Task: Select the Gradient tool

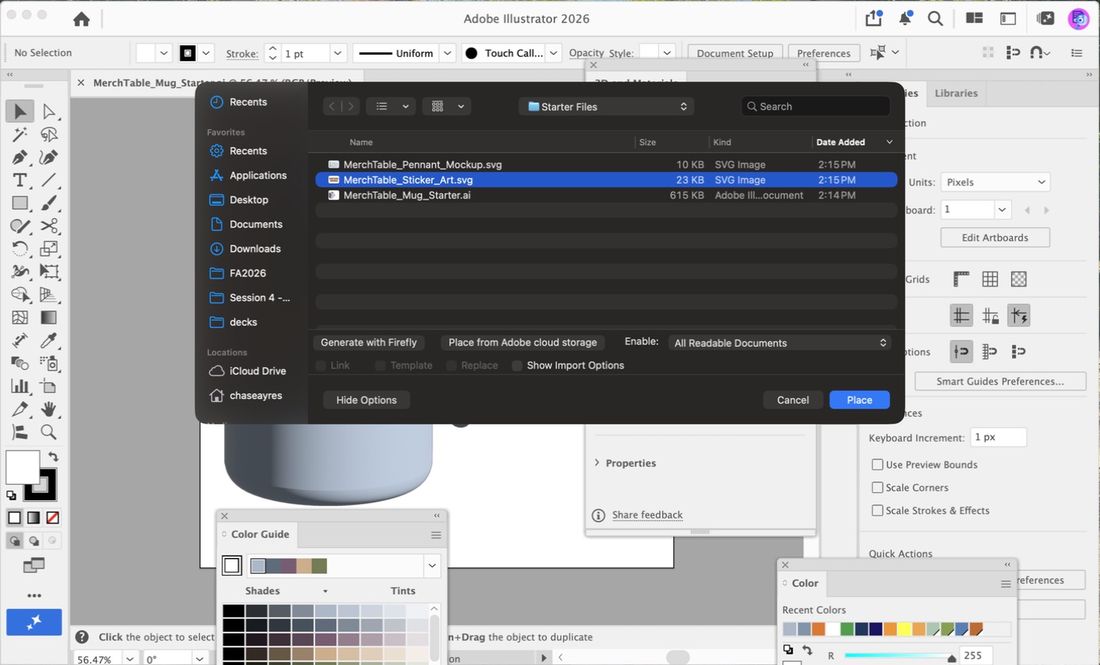Action: 48,317
